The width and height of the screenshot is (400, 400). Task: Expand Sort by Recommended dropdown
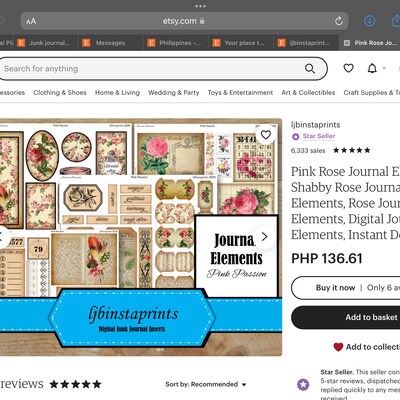(206, 384)
